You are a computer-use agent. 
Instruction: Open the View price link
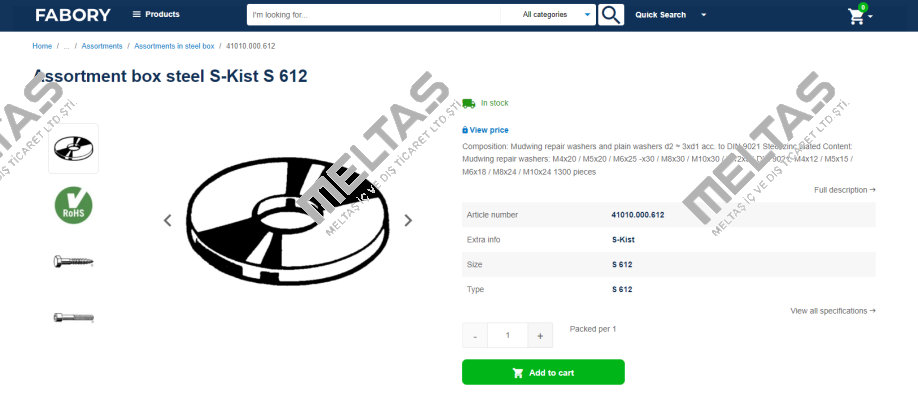click(x=485, y=130)
